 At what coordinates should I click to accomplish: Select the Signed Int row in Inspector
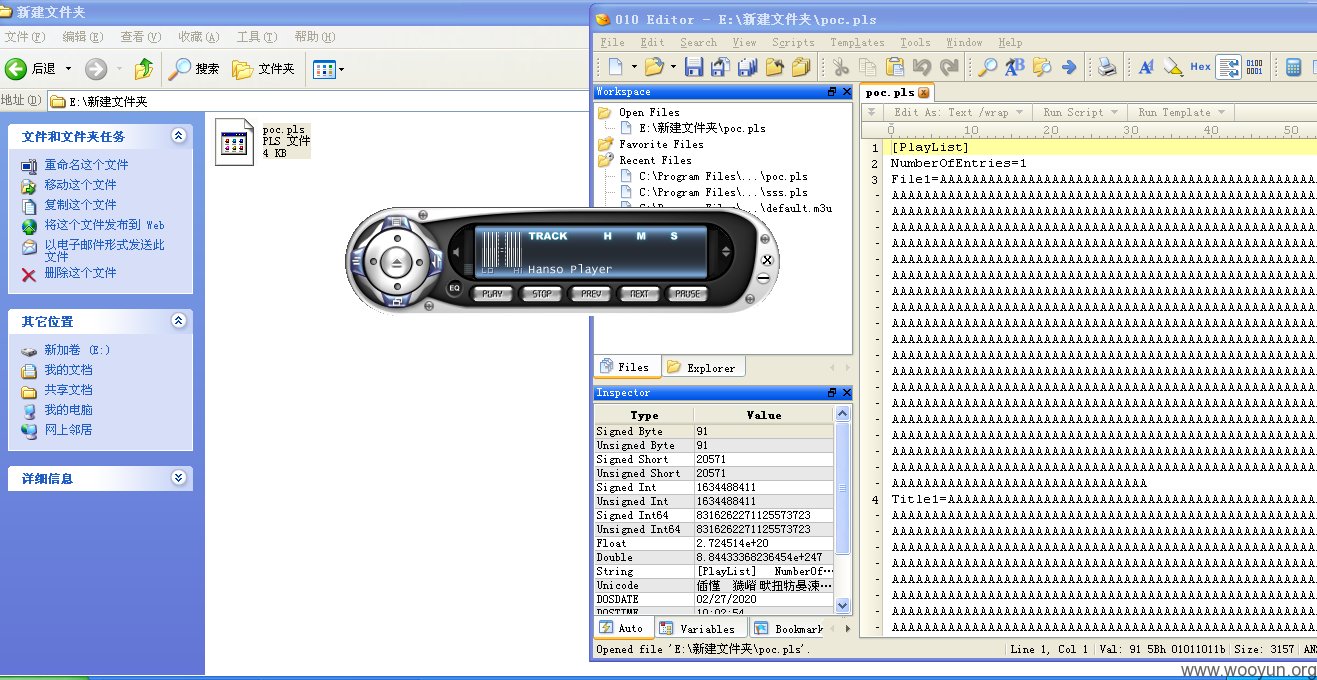tap(714, 487)
